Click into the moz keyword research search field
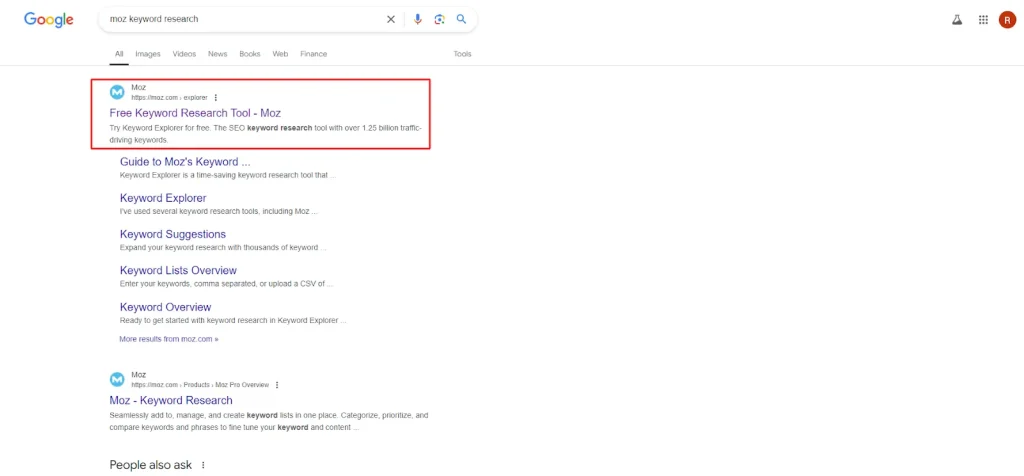 point(245,20)
